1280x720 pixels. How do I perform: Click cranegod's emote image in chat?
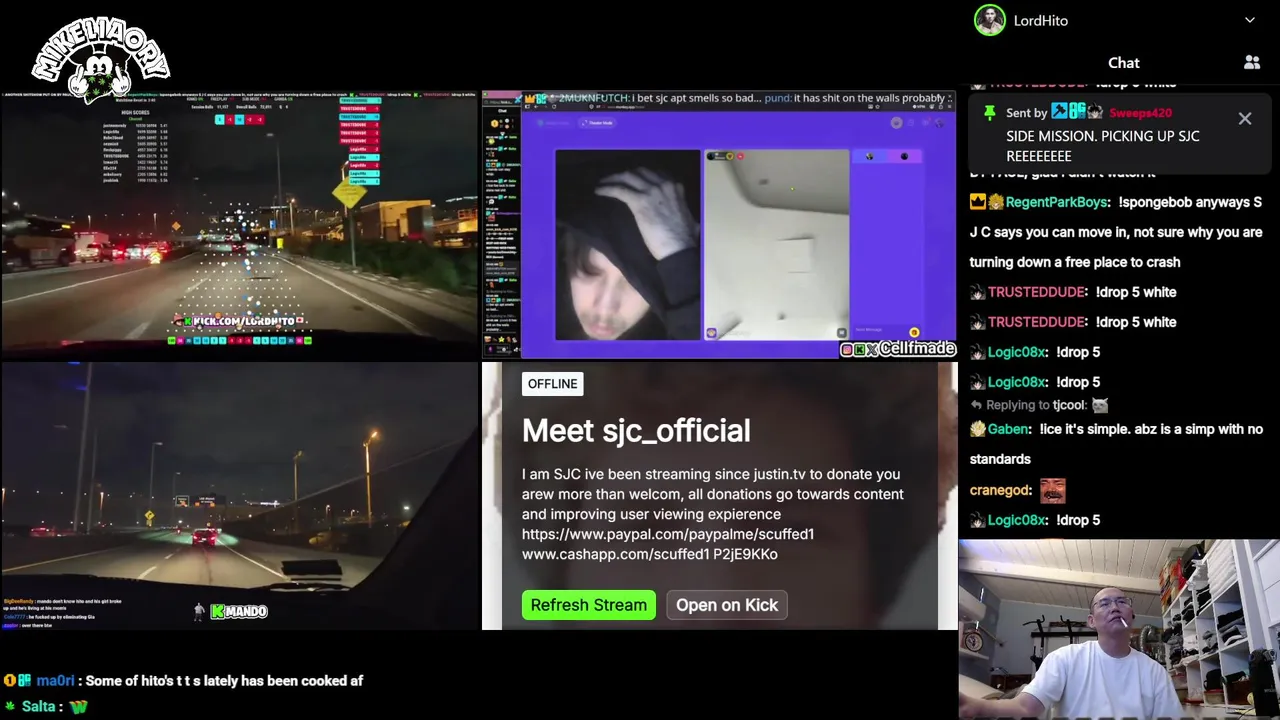click(1053, 490)
